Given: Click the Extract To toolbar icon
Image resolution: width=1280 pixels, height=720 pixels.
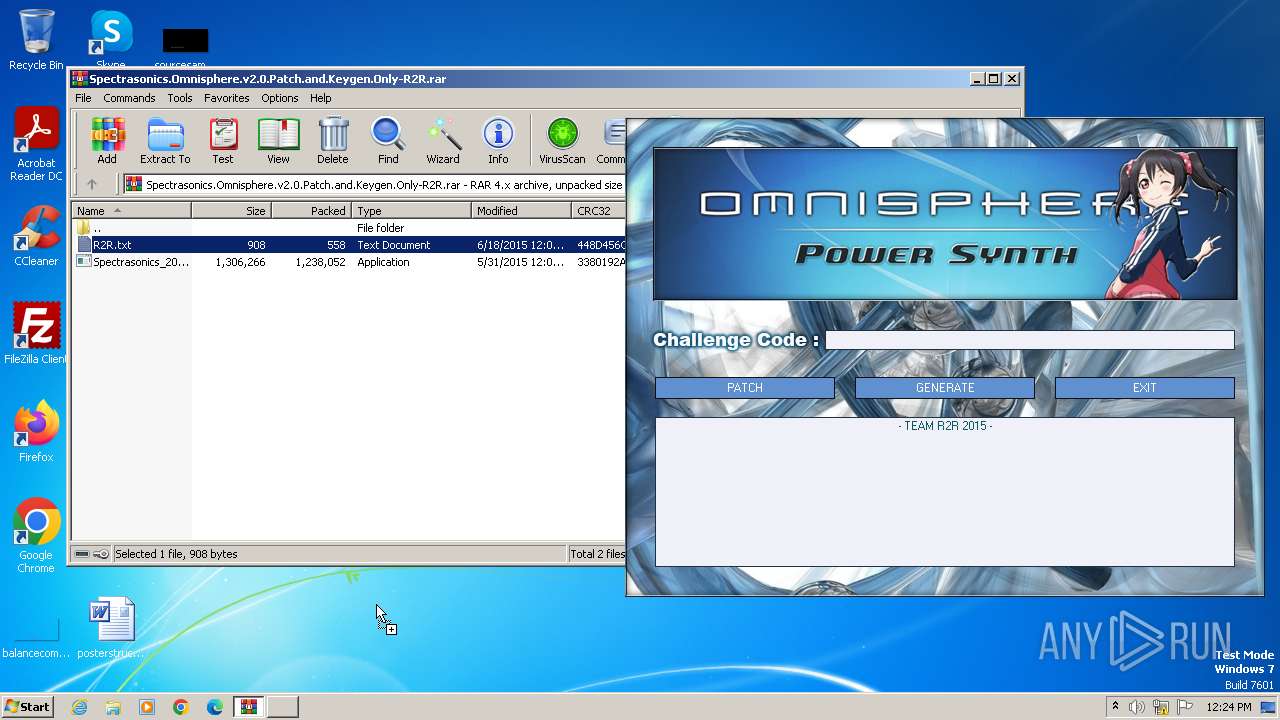Looking at the screenshot, I should coord(165,141).
